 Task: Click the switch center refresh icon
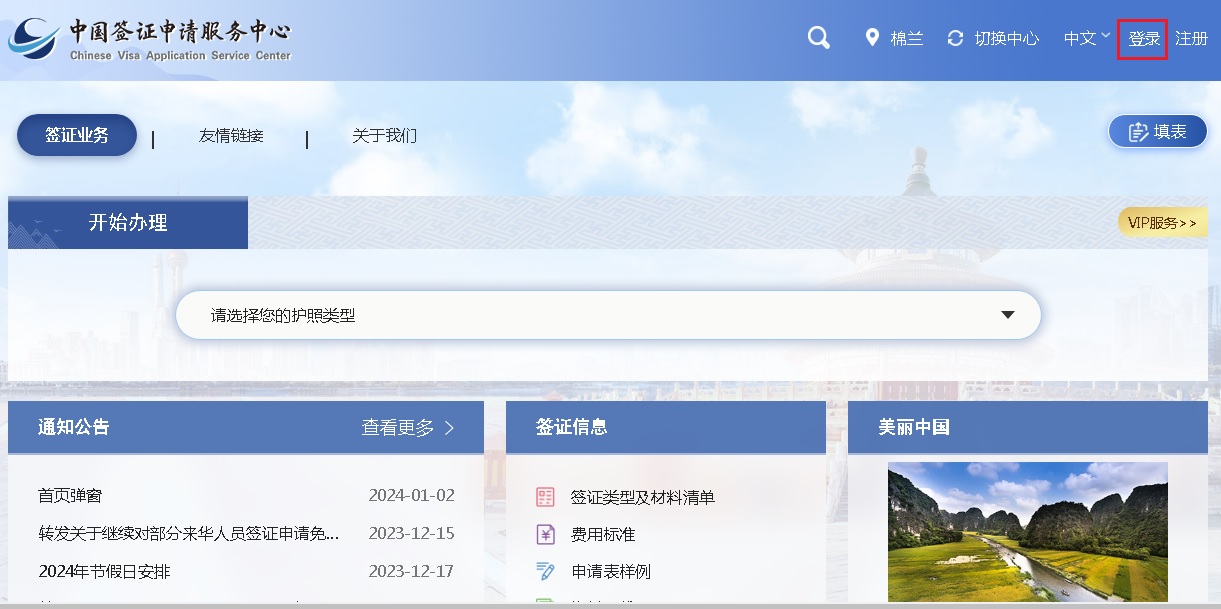(x=955, y=39)
